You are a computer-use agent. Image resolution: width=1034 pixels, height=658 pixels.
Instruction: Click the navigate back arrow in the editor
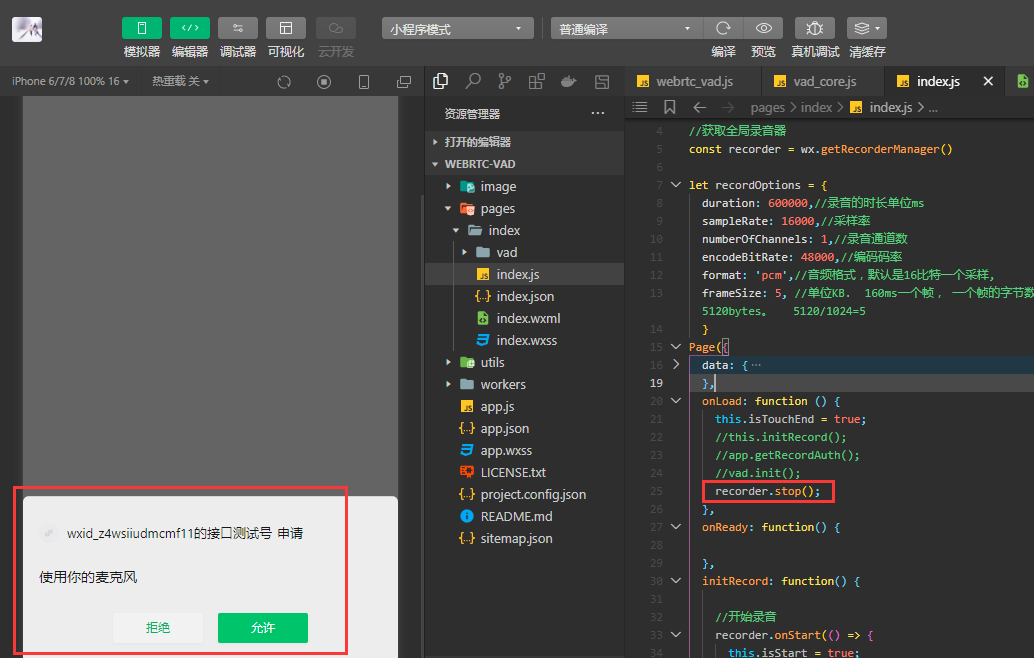click(700, 107)
